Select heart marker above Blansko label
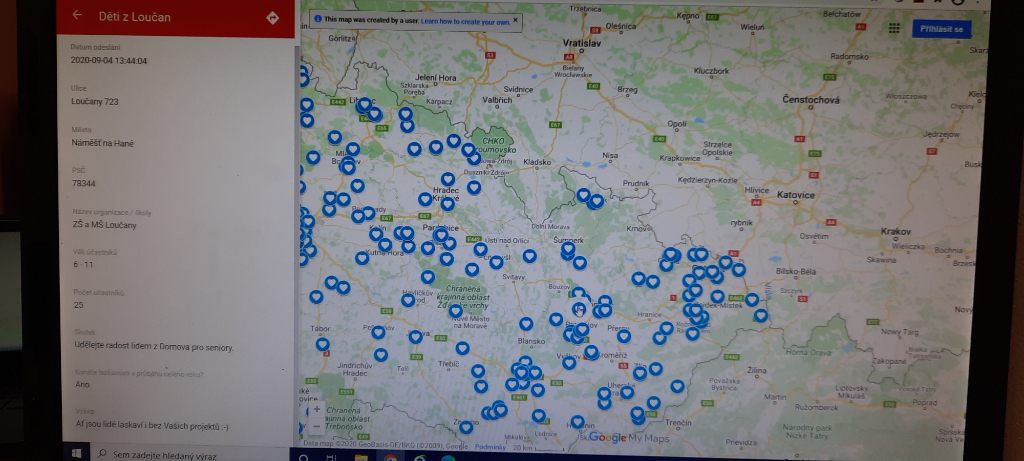 click(x=526, y=323)
